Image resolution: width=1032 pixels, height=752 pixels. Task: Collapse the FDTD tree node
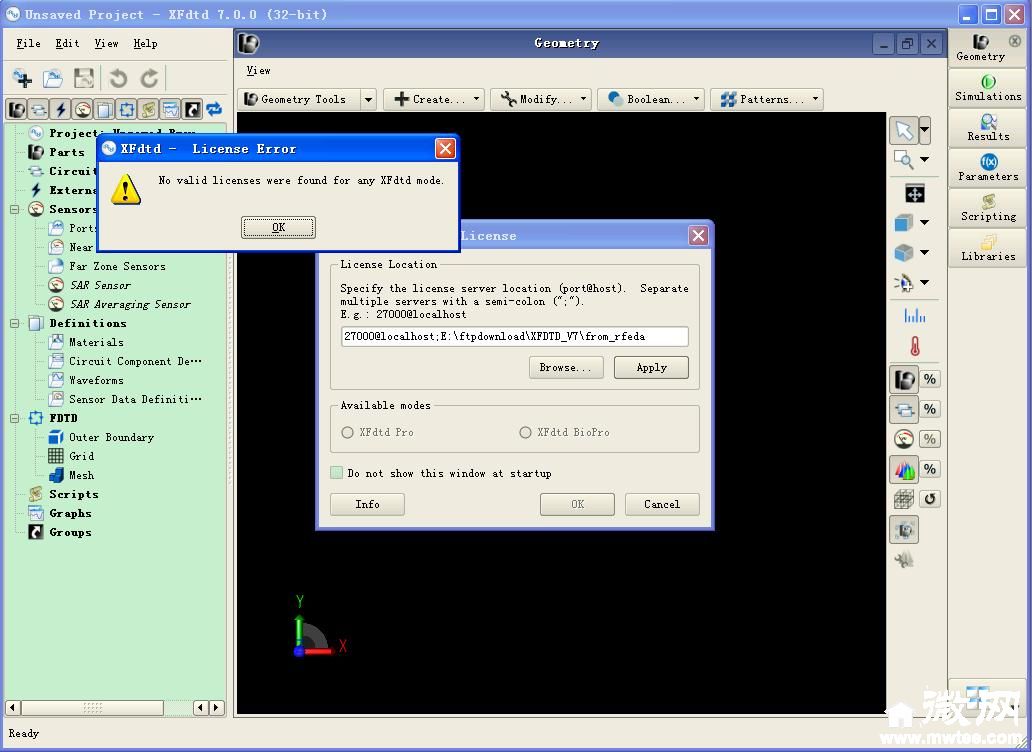14,418
